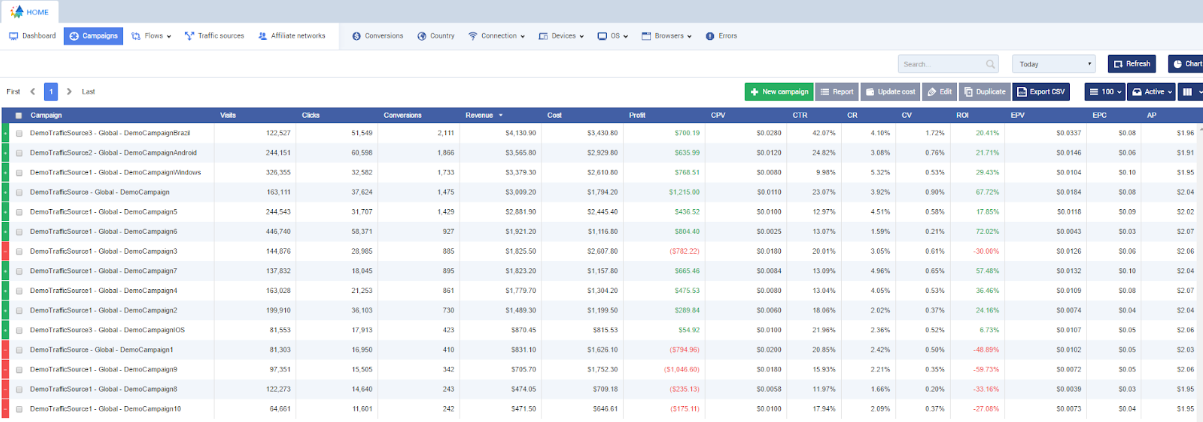Click the red status marker of DemoCampaign3
Viewport: 1203px width, 422px height.
(x=4, y=251)
